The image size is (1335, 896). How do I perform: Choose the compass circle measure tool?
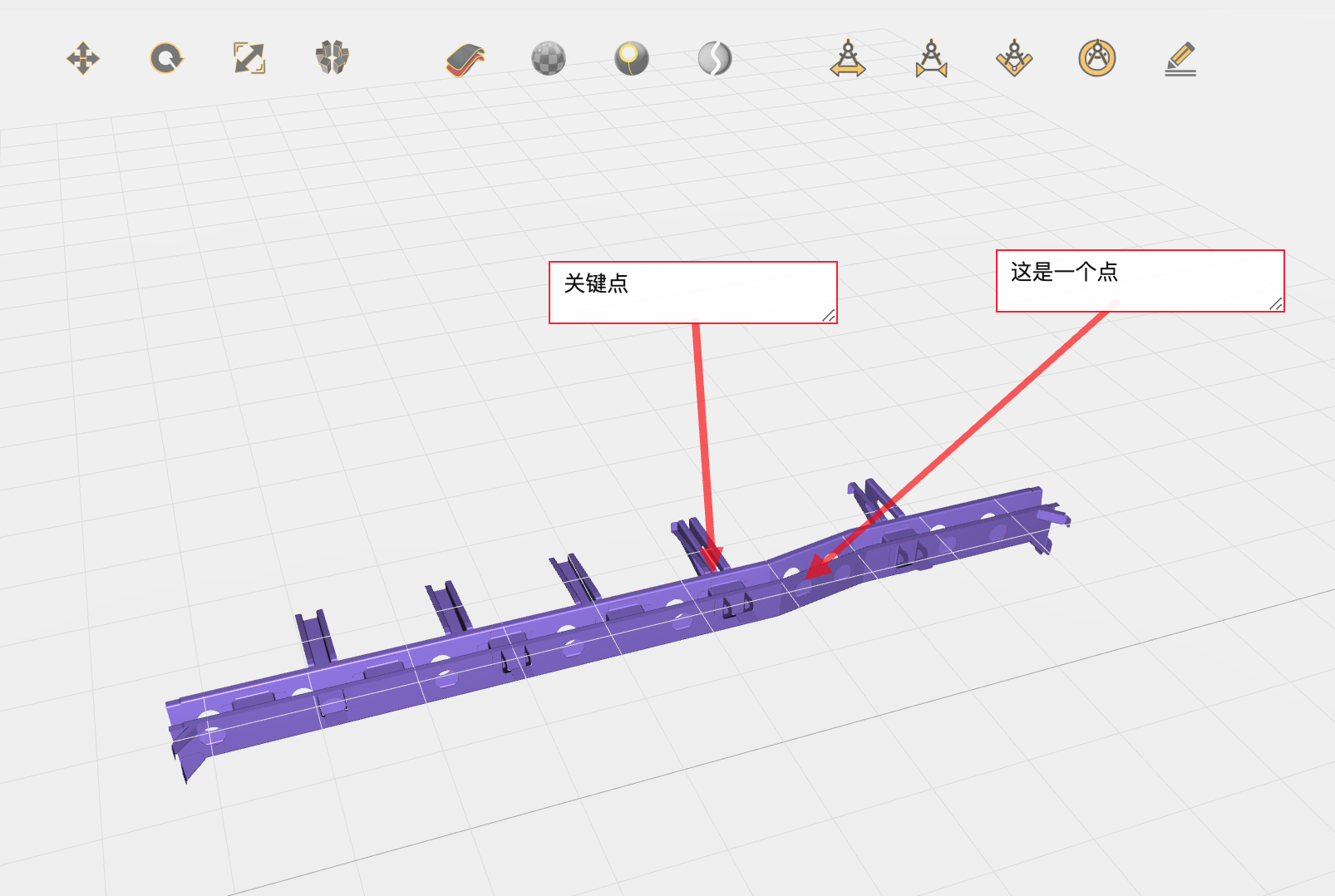(1097, 59)
